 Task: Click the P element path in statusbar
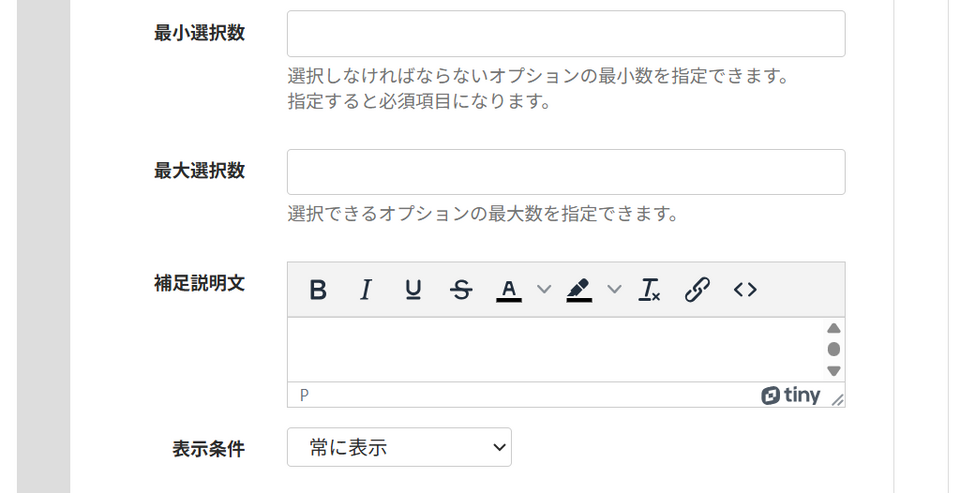(x=304, y=395)
